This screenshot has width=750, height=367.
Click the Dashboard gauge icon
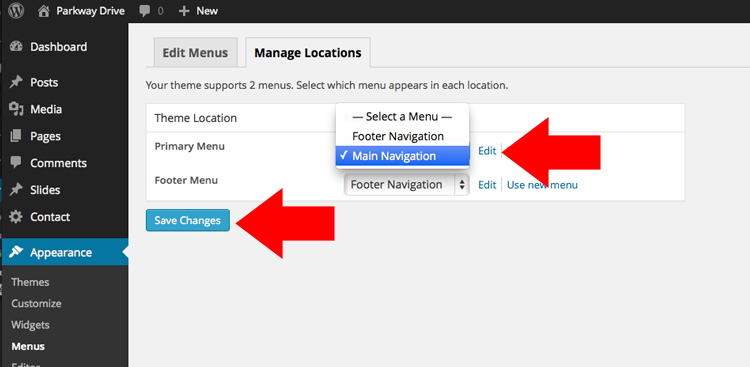[x=16, y=46]
